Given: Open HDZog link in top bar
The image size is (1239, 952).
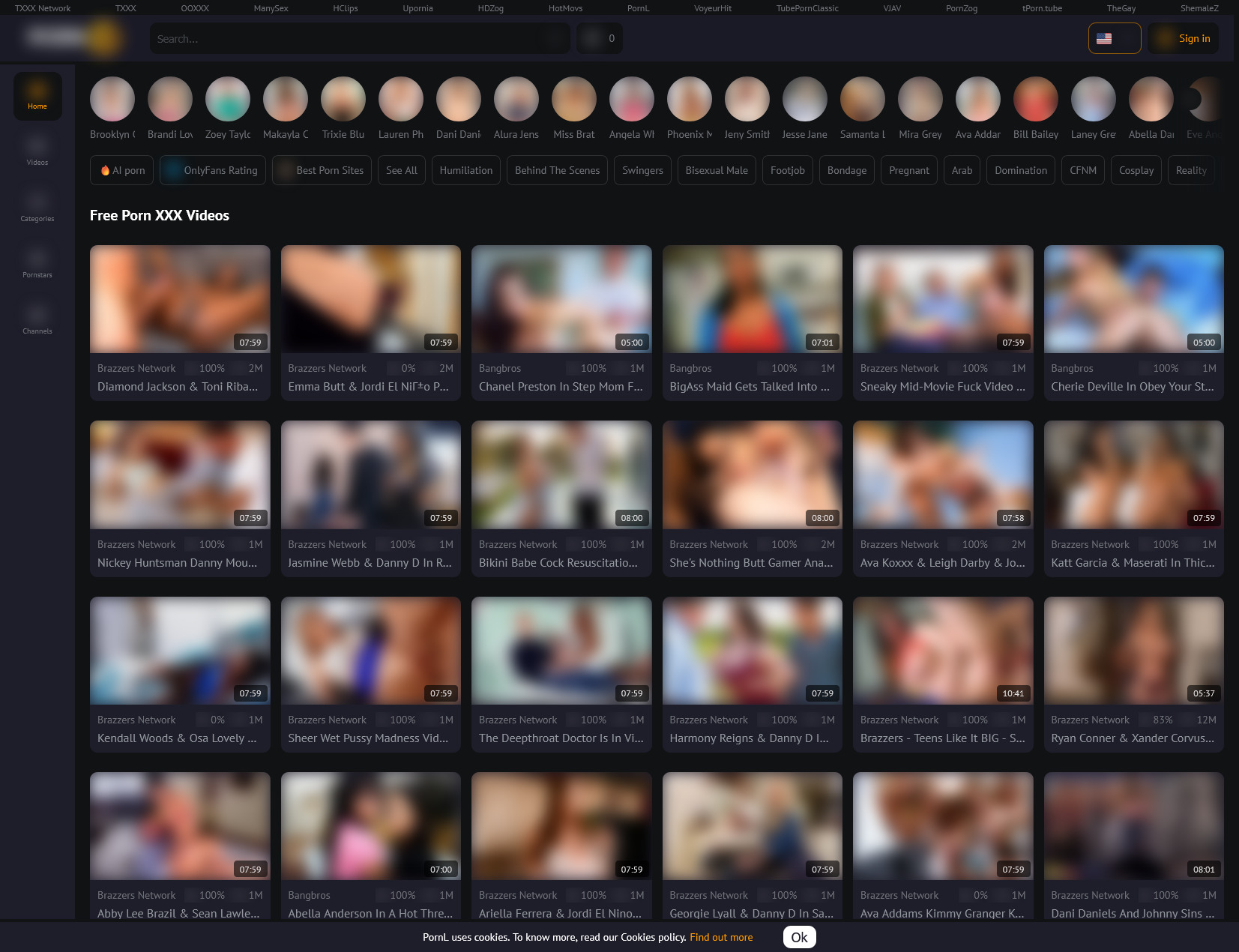Looking at the screenshot, I should coord(491,8).
